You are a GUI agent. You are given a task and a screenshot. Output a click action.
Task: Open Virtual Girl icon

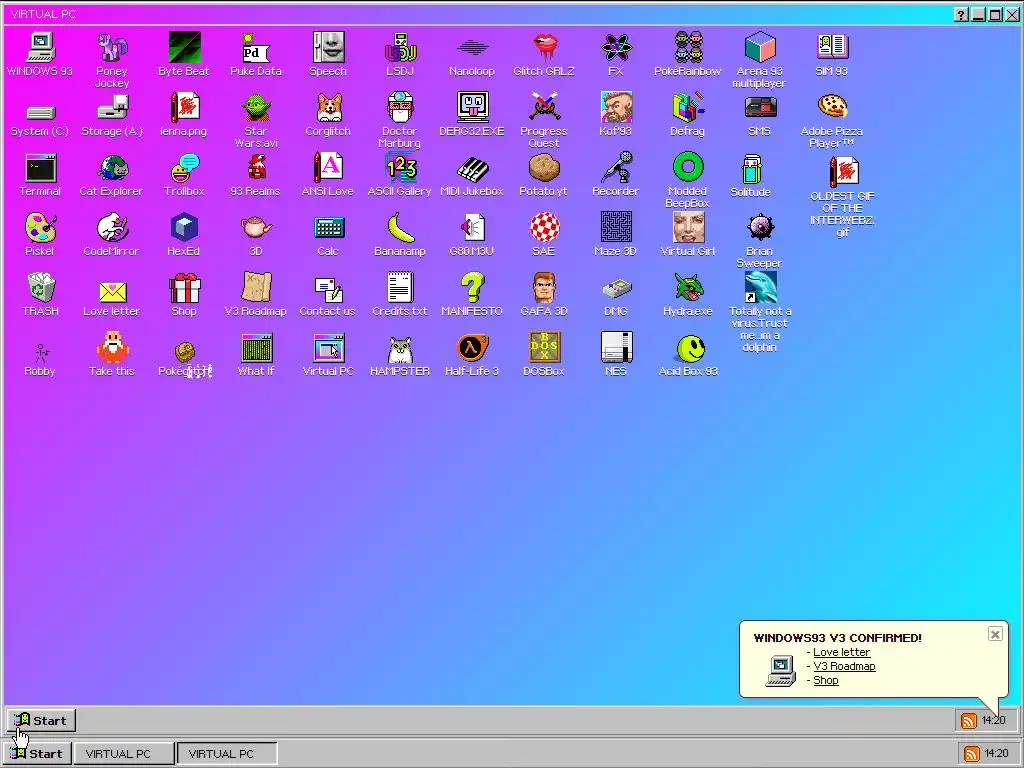tap(688, 227)
